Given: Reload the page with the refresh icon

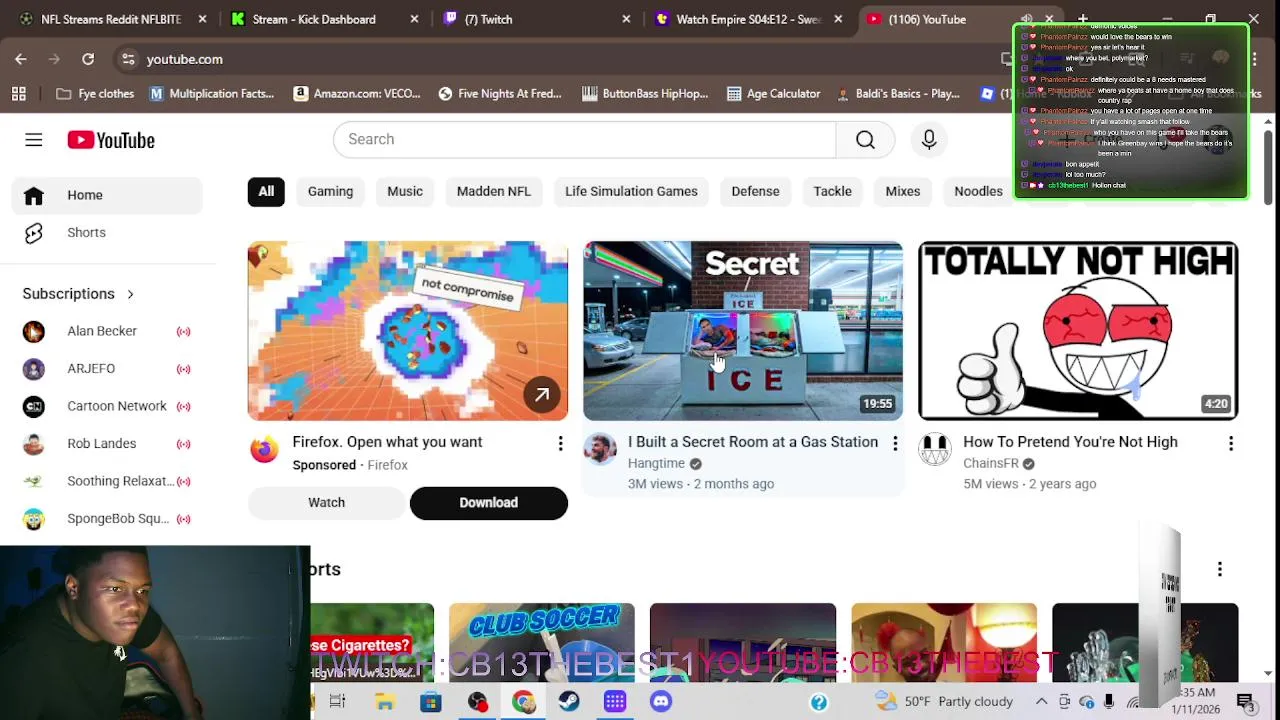Looking at the screenshot, I should point(88,59).
